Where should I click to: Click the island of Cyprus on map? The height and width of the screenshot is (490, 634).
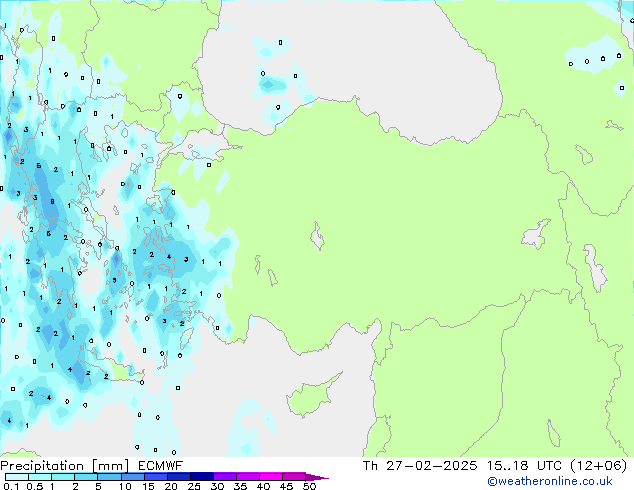point(311,396)
